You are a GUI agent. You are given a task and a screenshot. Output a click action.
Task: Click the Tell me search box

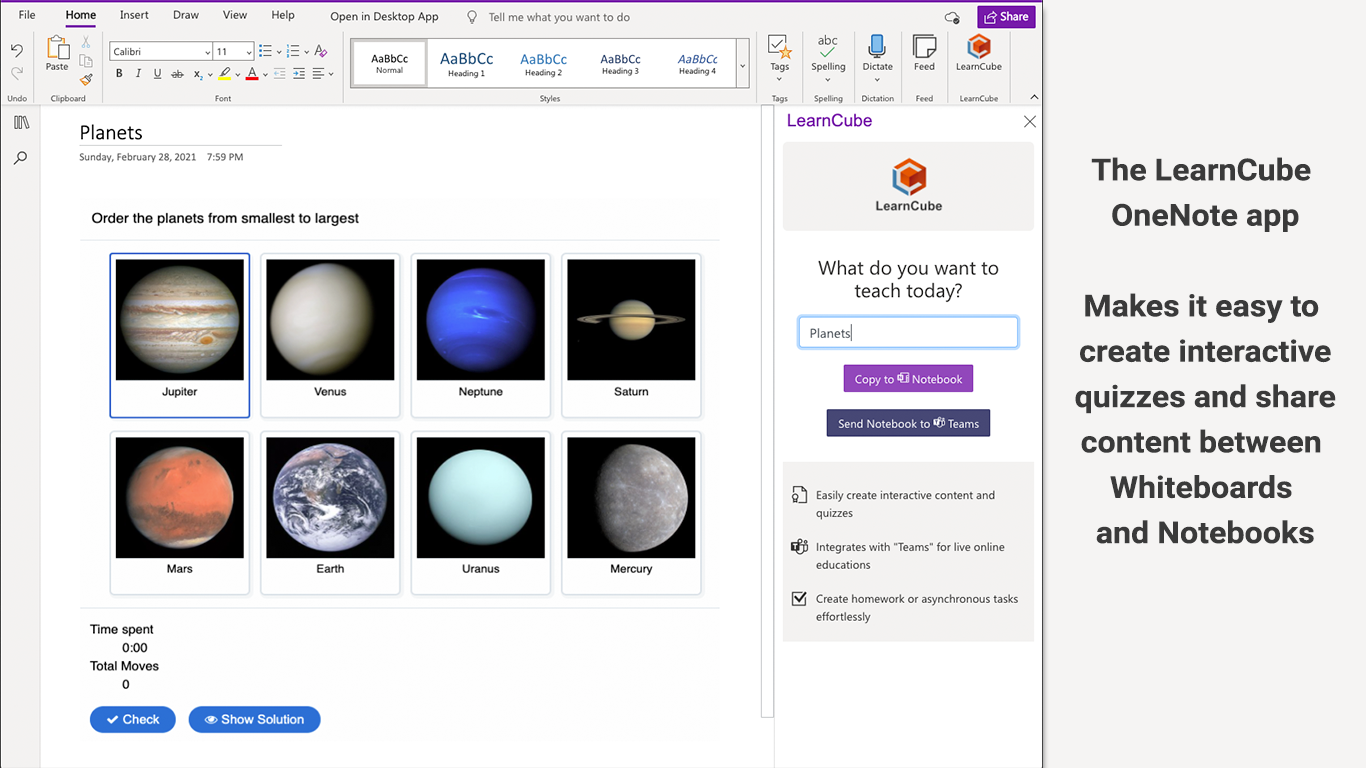tap(558, 17)
